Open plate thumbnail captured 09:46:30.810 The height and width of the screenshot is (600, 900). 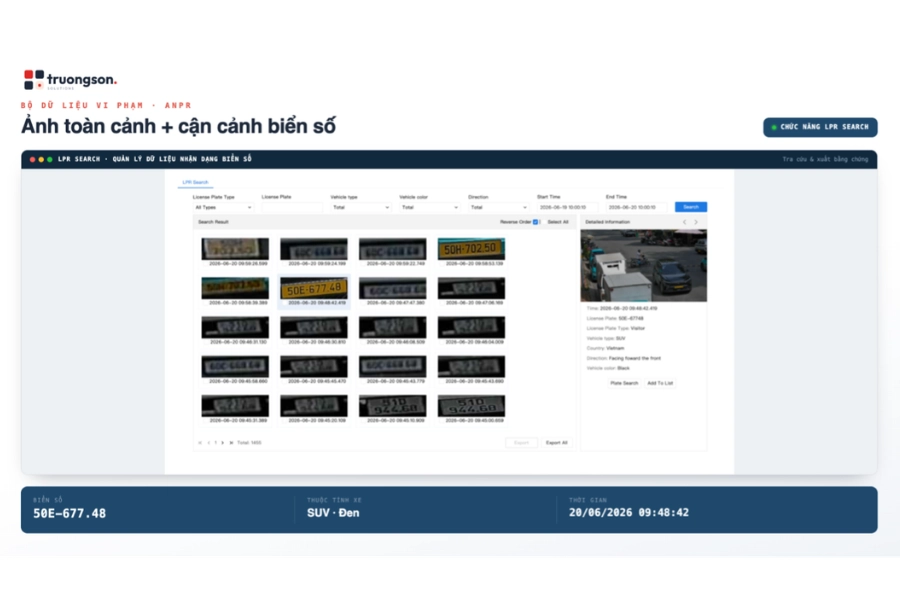pos(313,327)
